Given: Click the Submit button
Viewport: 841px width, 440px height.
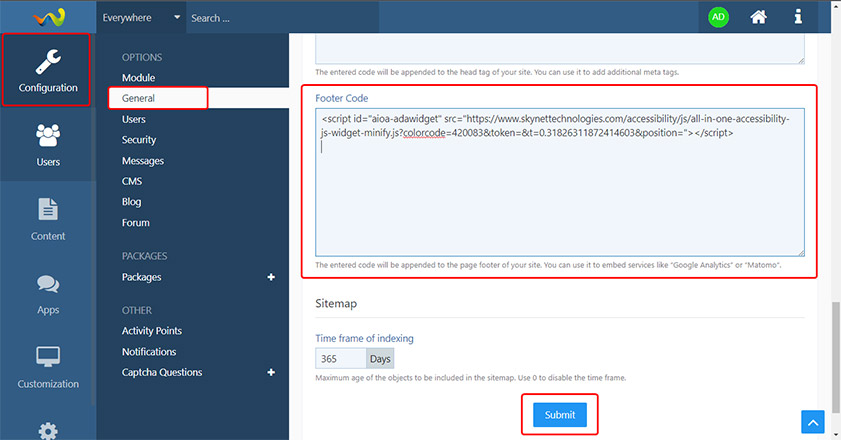Looking at the screenshot, I should coord(559,415).
